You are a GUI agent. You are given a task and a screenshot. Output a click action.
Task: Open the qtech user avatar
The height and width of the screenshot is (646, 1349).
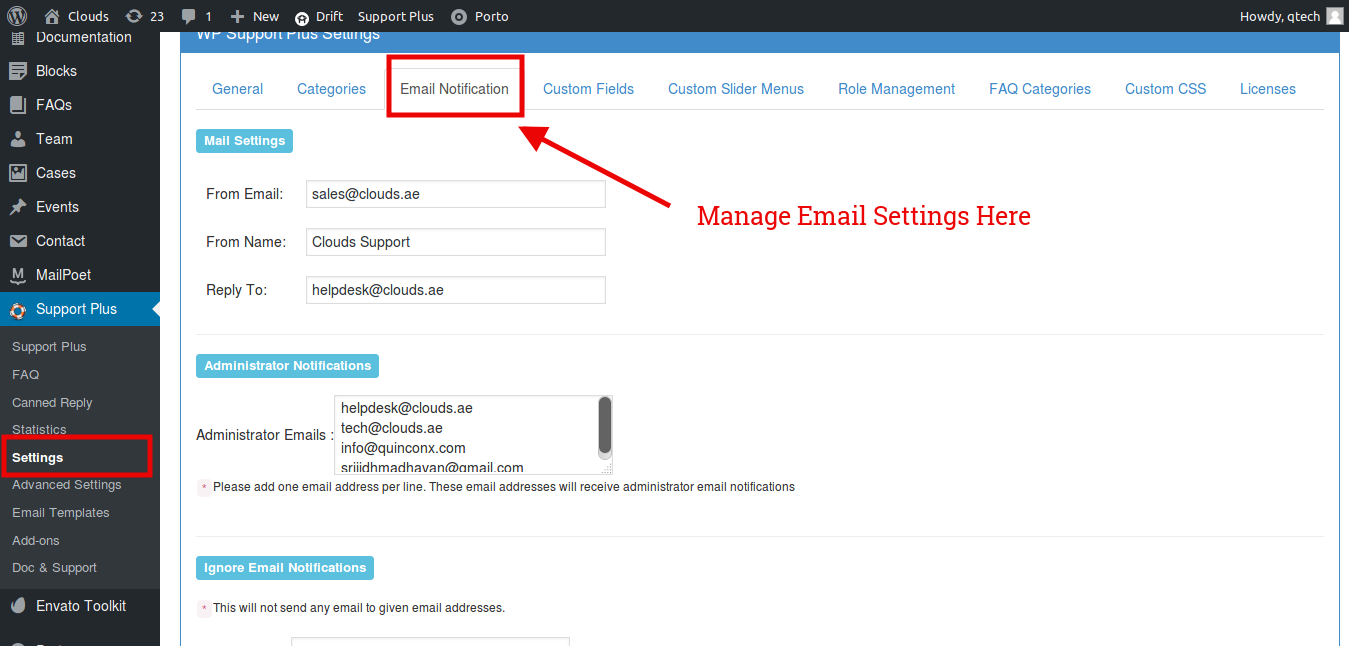1335,16
